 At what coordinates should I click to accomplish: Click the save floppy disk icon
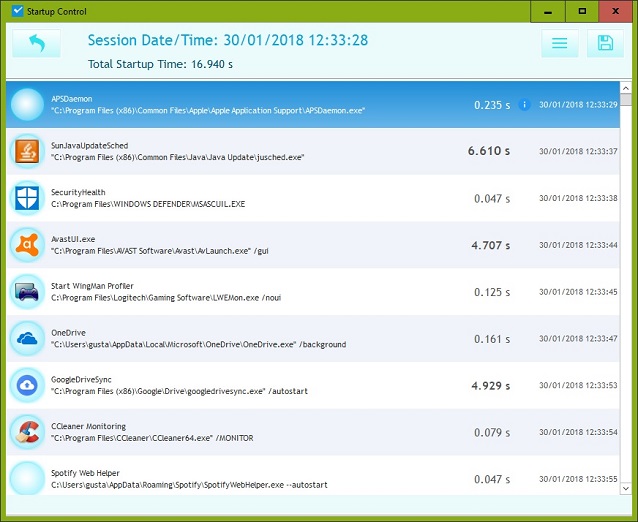tap(605, 43)
